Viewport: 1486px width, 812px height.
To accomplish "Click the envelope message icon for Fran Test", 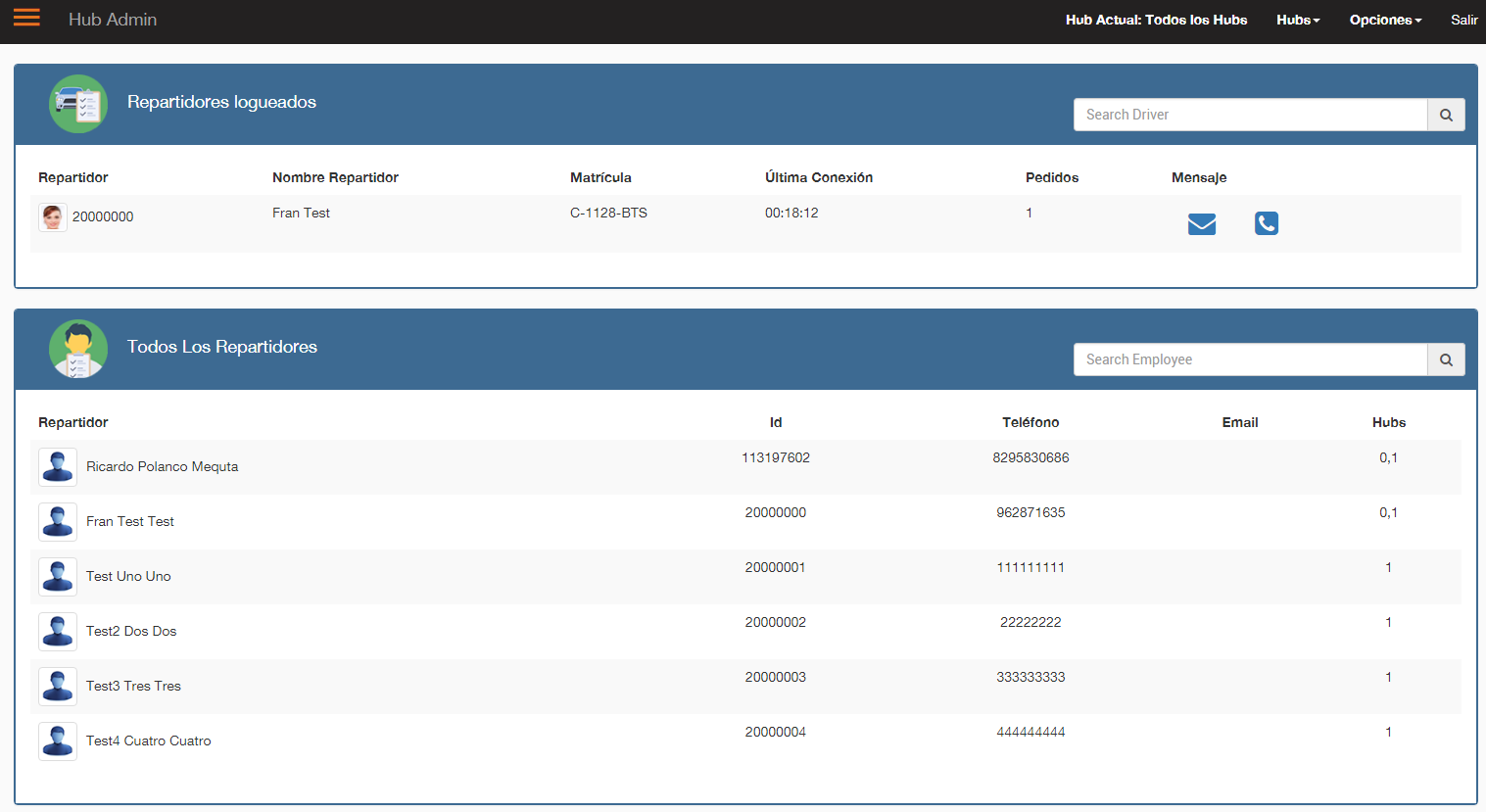I will [1202, 224].
